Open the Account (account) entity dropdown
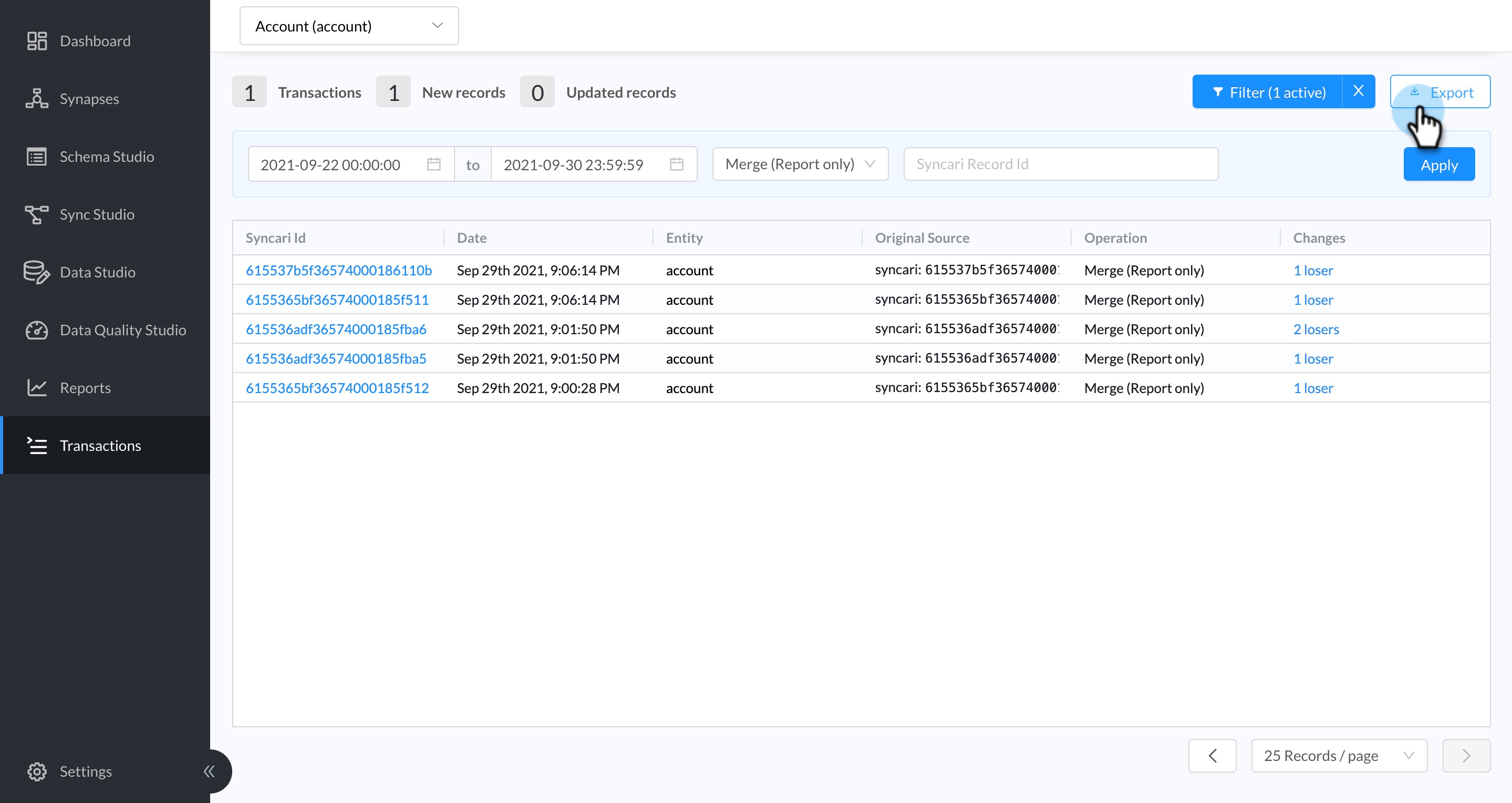 coord(349,26)
